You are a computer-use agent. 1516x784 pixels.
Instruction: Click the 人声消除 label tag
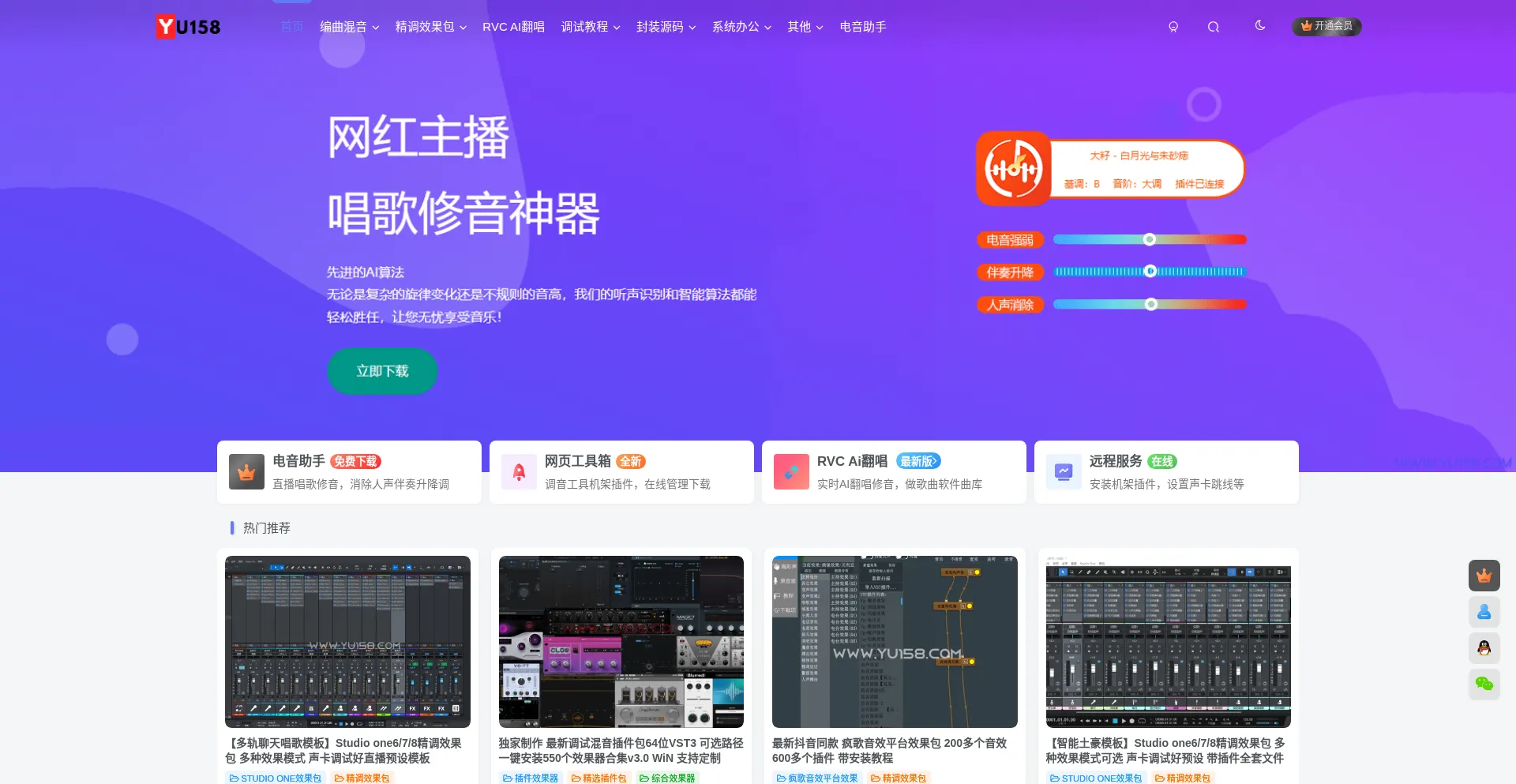[1010, 305]
